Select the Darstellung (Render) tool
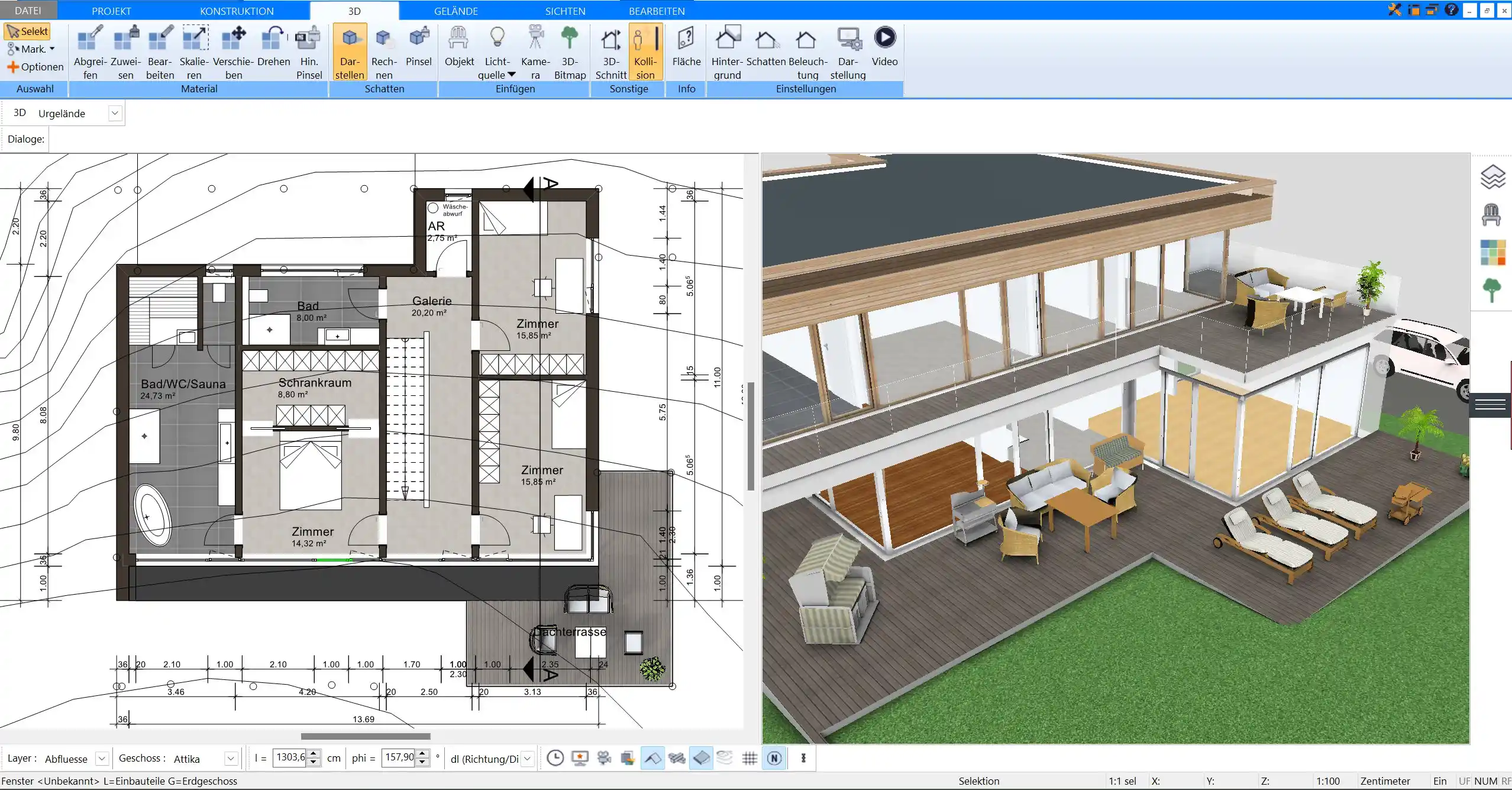The width and height of the screenshot is (1512, 790). click(848, 50)
